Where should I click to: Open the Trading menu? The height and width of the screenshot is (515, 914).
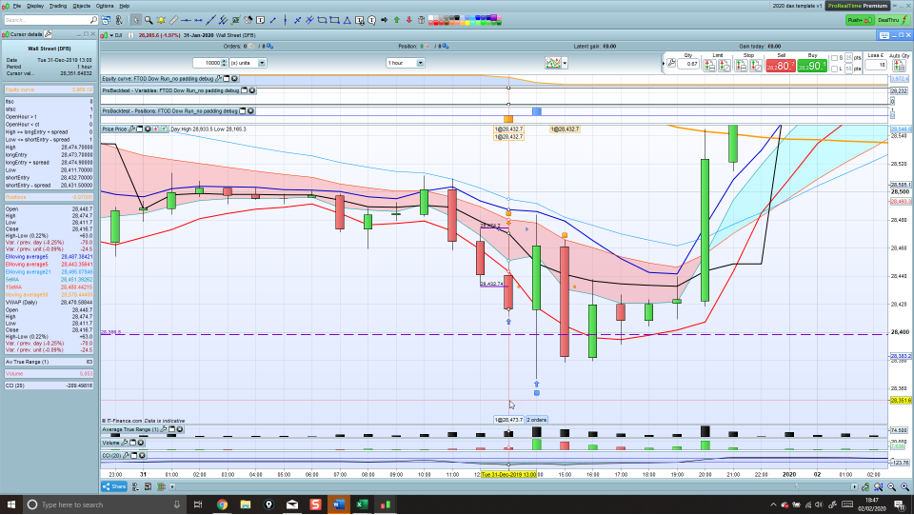tap(58, 6)
